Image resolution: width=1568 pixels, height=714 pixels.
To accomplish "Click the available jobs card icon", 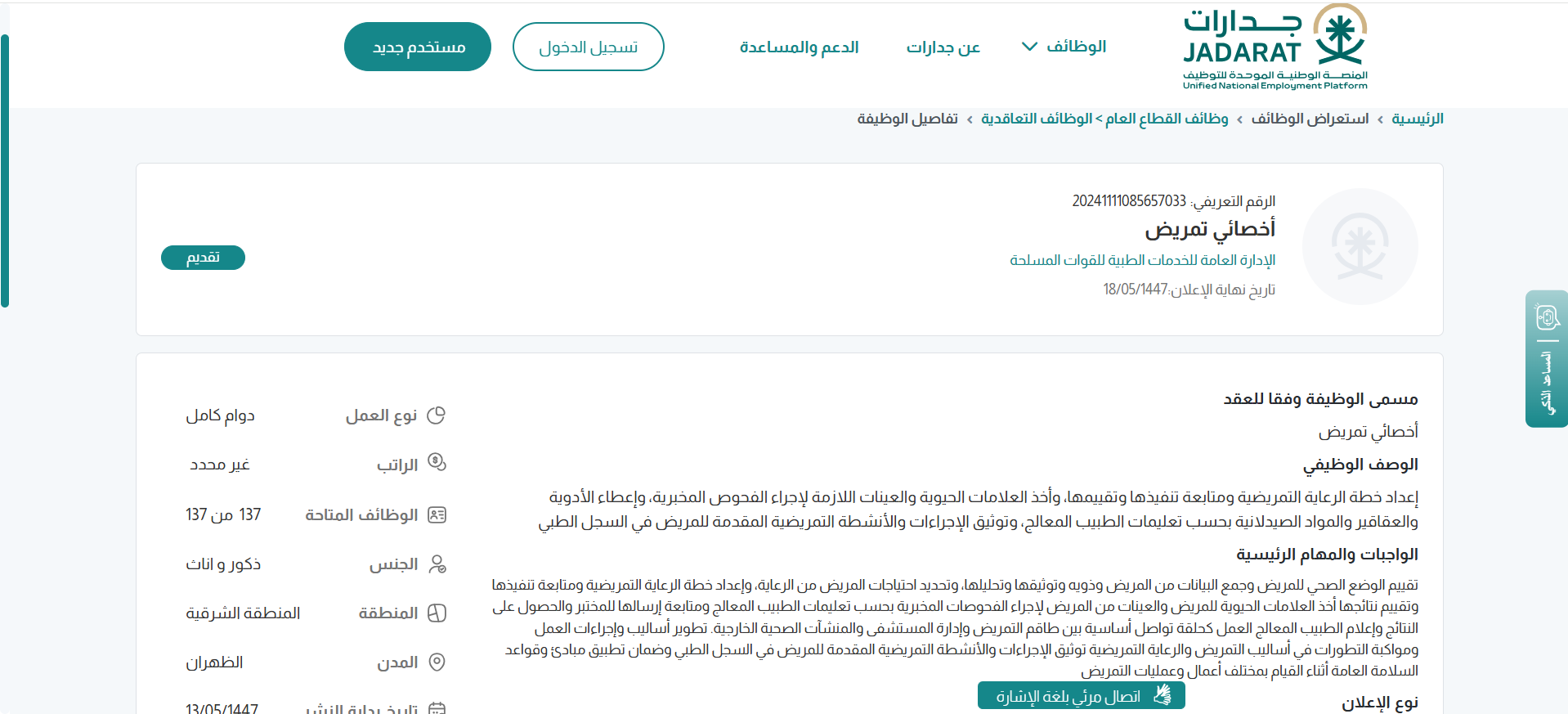I will pos(437,515).
